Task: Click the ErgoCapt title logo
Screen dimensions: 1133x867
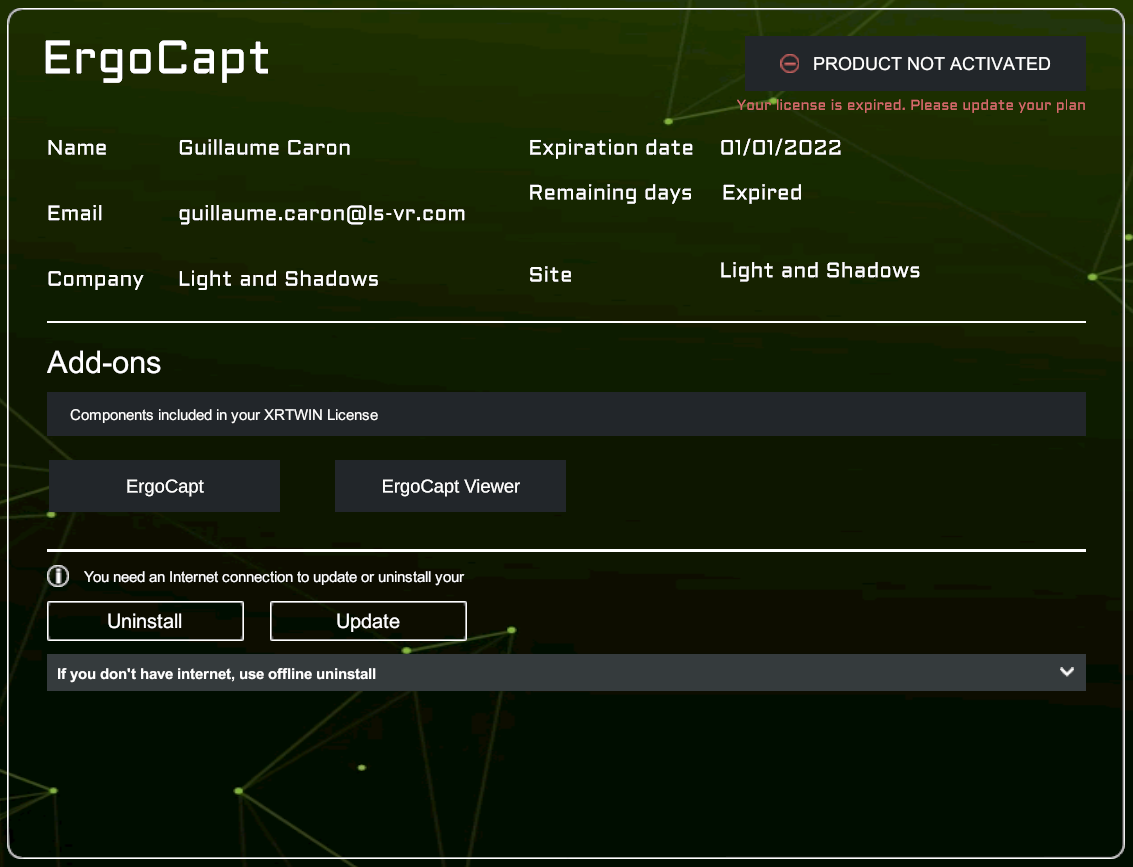Action: [x=157, y=59]
